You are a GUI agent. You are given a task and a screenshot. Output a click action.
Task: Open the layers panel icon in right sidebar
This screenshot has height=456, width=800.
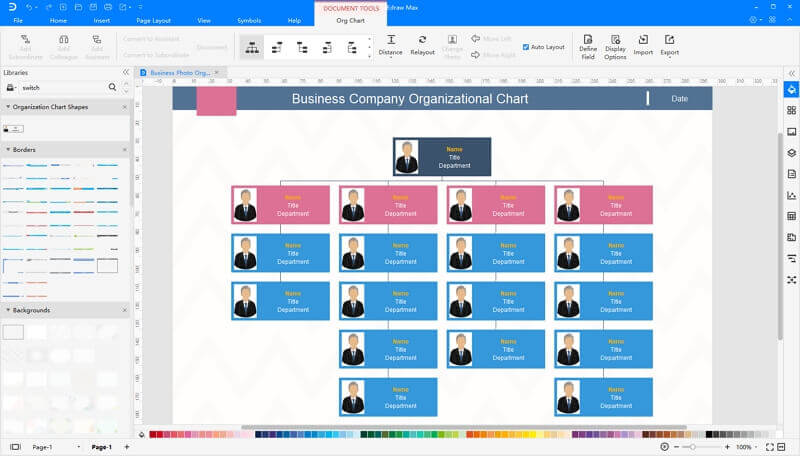pyautogui.click(x=791, y=153)
